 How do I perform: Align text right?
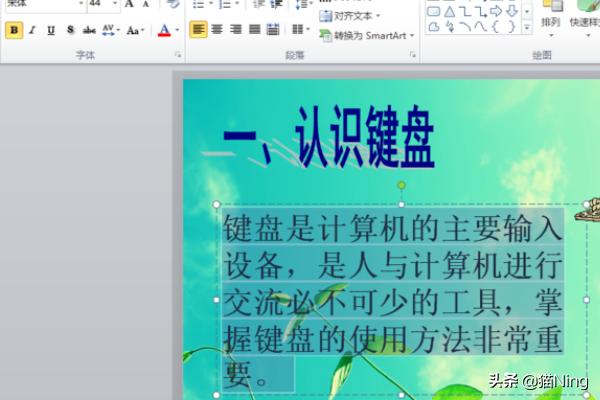(236, 29)
